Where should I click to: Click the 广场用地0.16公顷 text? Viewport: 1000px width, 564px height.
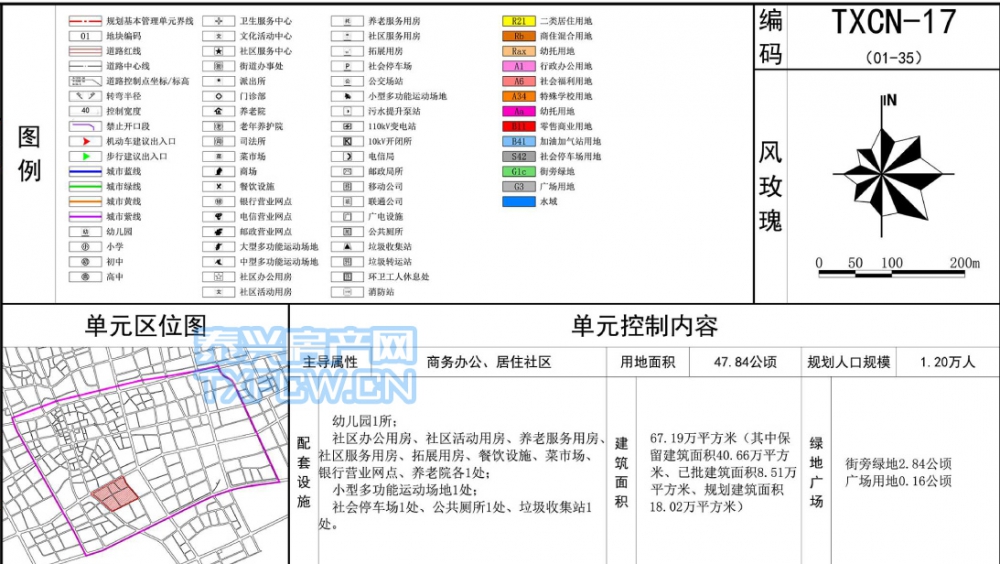coord(898,481)
